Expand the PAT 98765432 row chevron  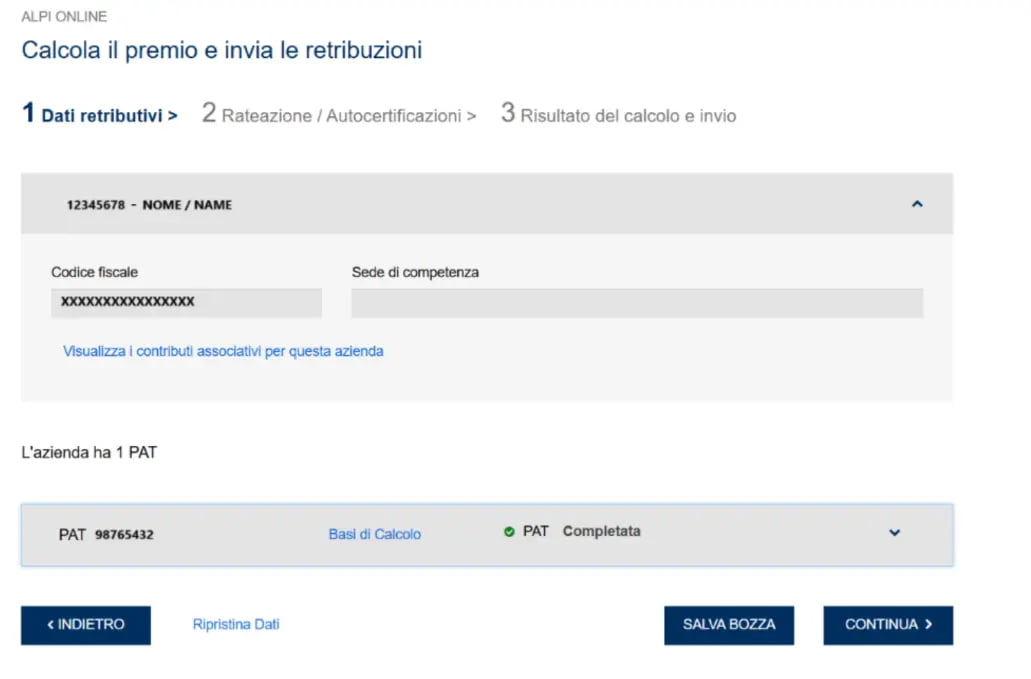tap(894, 533)
